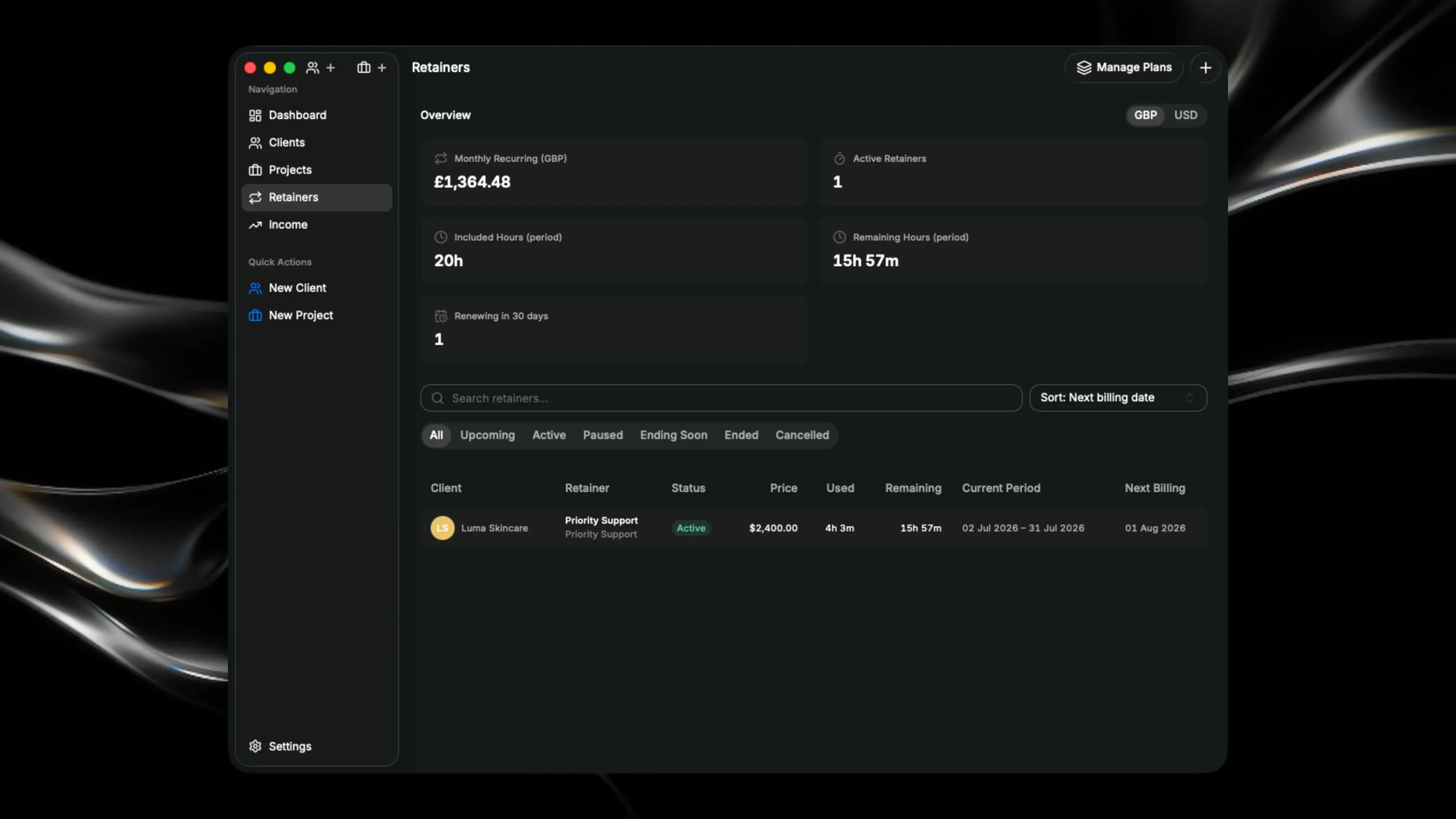
Task: Open the Luma Skincare client row
Action: click(x=814, y=528)
